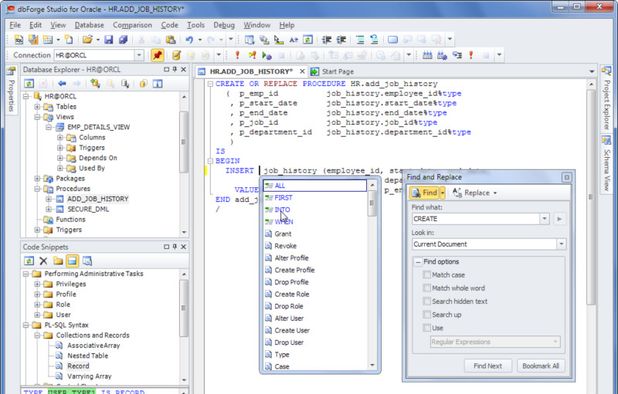Click the Find button in Find and Replace
The height and width of the screenshot is (394, 618).
click(424, 193)
